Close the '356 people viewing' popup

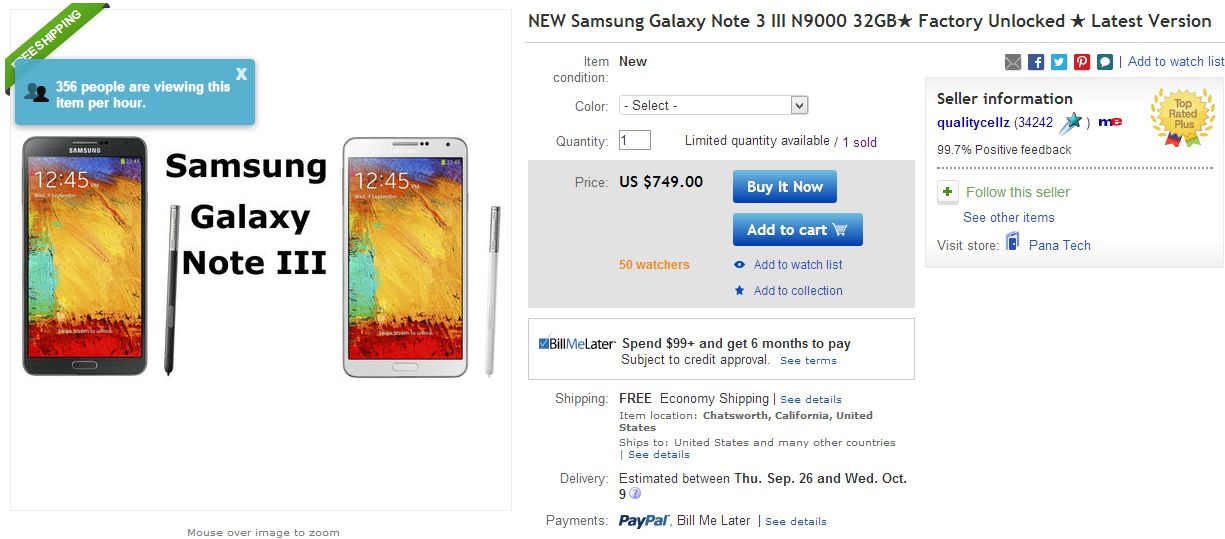241,74
